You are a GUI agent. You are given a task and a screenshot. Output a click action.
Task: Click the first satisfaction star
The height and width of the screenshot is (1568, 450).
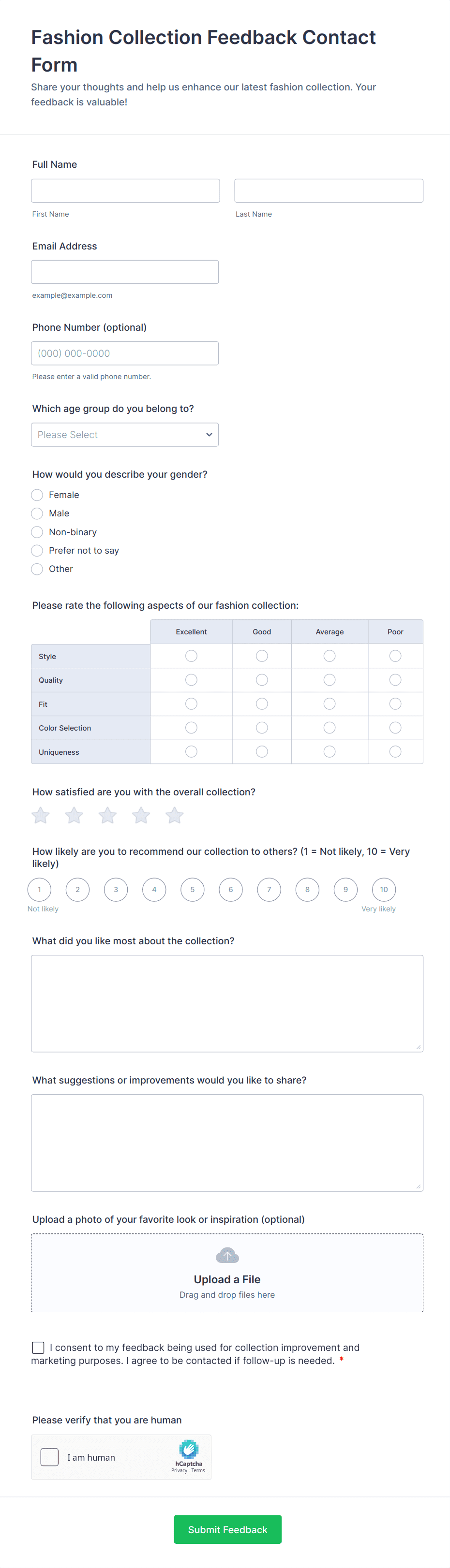pyautogui.click(x=41, y=815)
